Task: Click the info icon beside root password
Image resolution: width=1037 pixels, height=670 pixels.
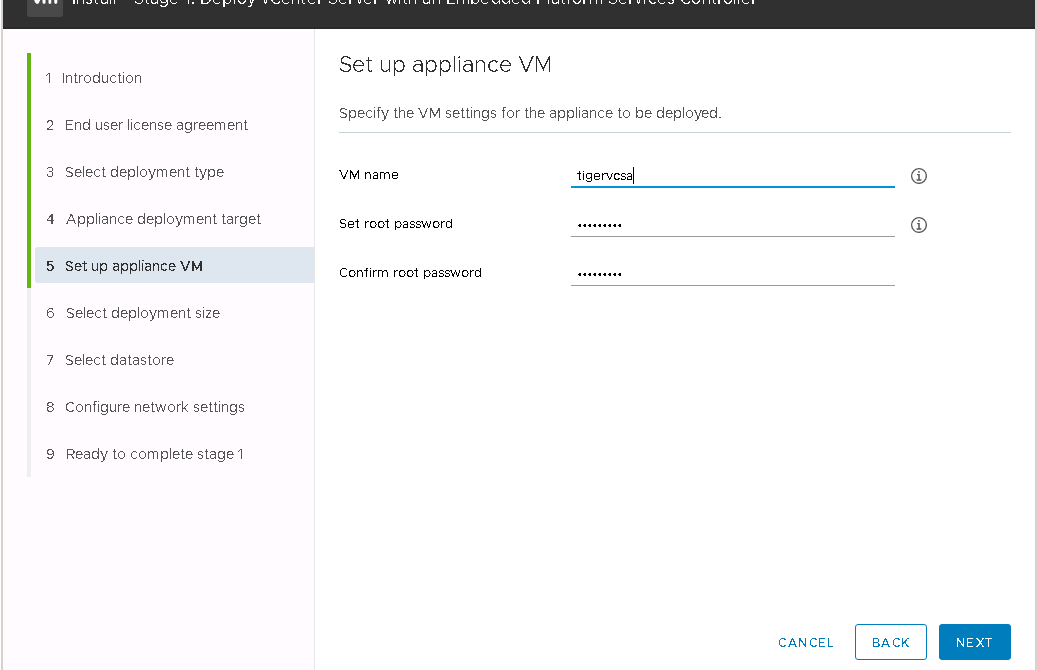Action: pyautogui.click(x=919, y=225)
